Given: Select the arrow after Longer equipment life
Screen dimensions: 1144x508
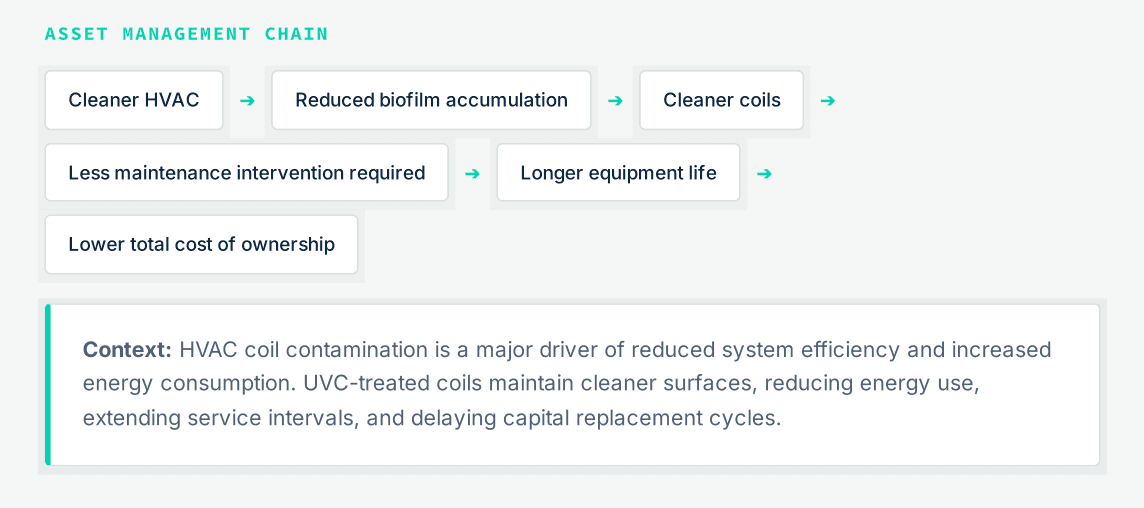Looking at the screenshot, I should pos(764,173).
